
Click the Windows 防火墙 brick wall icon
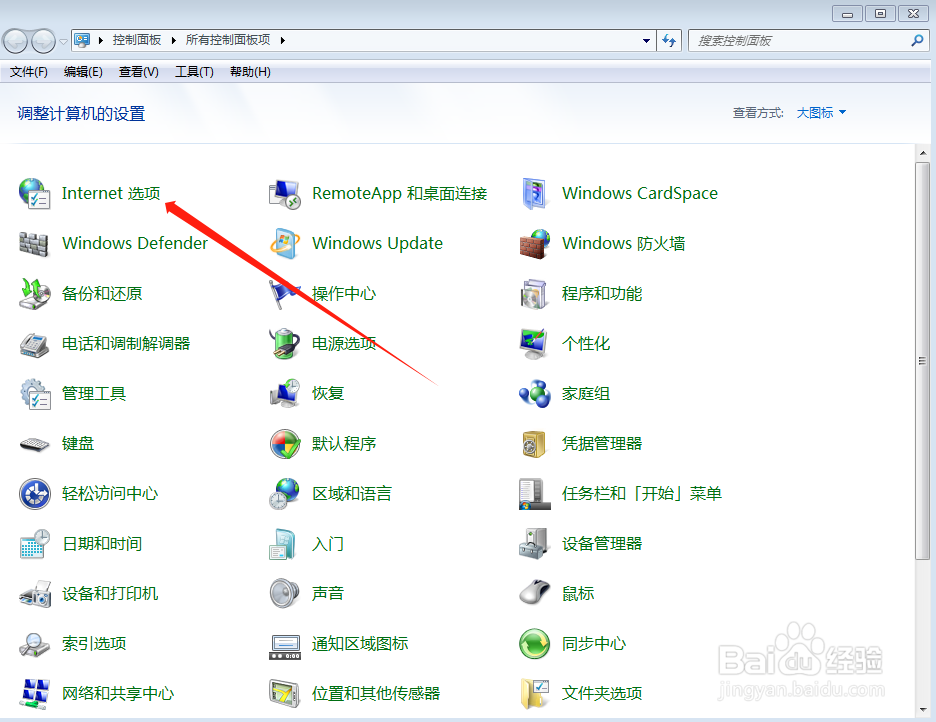click(x=535, y=243)
